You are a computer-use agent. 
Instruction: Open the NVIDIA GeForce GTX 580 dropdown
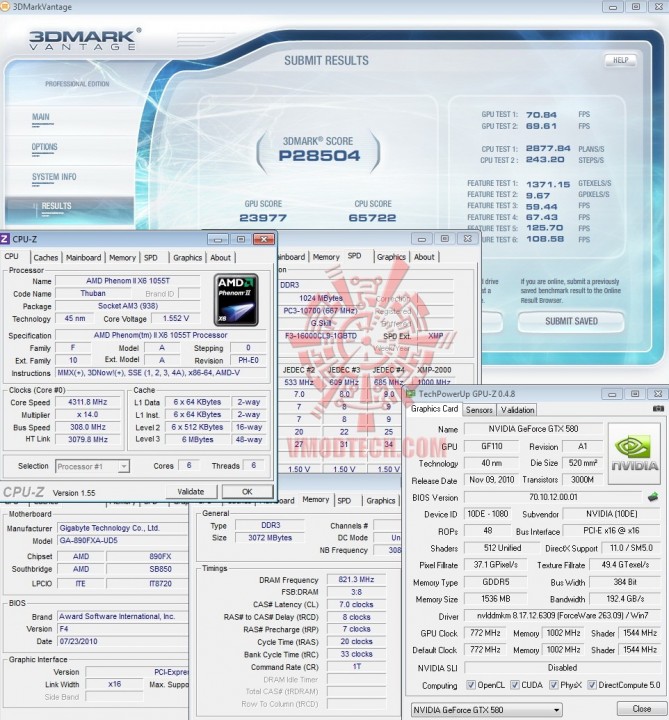point(486,710)
